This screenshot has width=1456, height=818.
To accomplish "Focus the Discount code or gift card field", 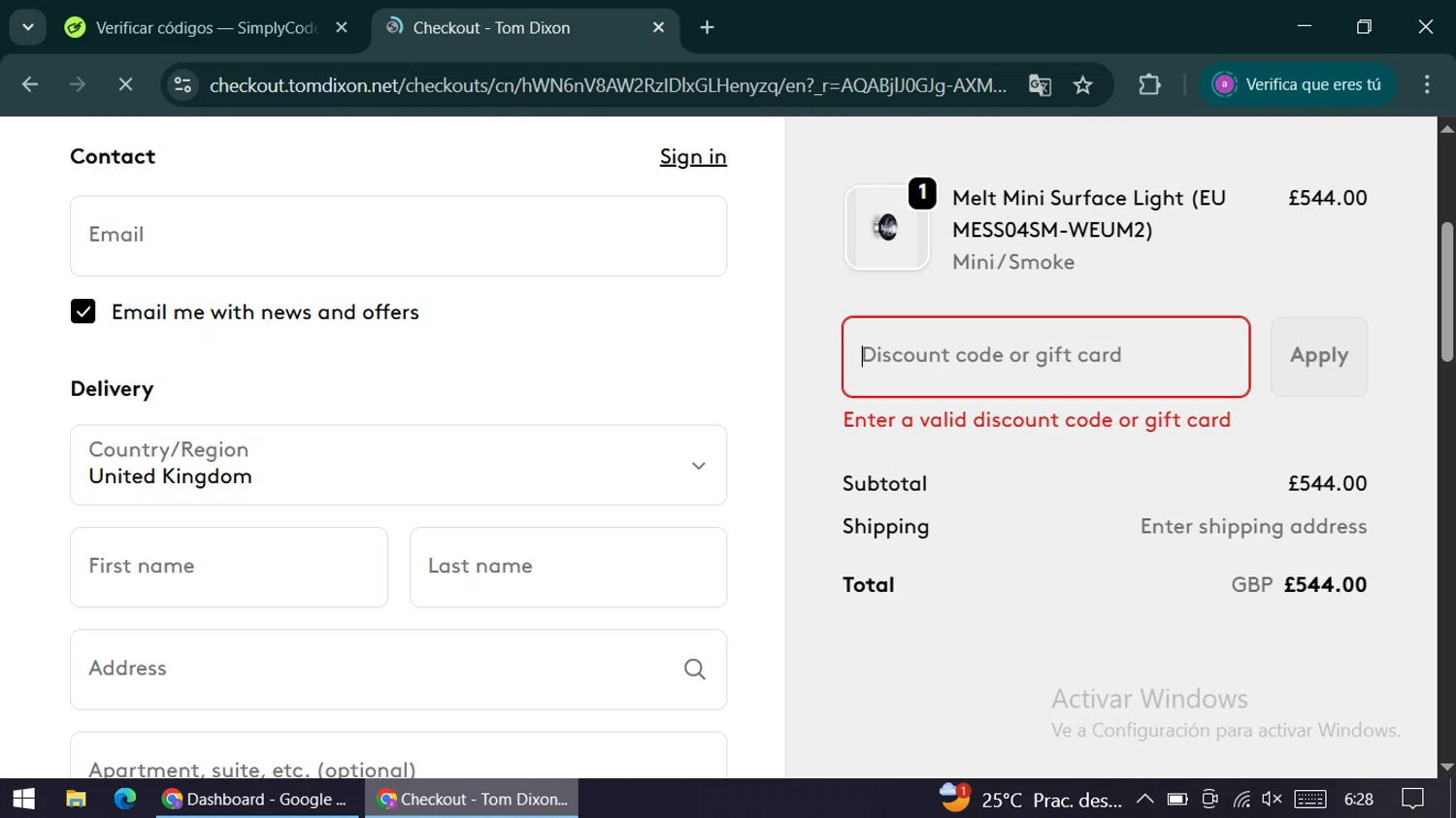I will 1045,356.
